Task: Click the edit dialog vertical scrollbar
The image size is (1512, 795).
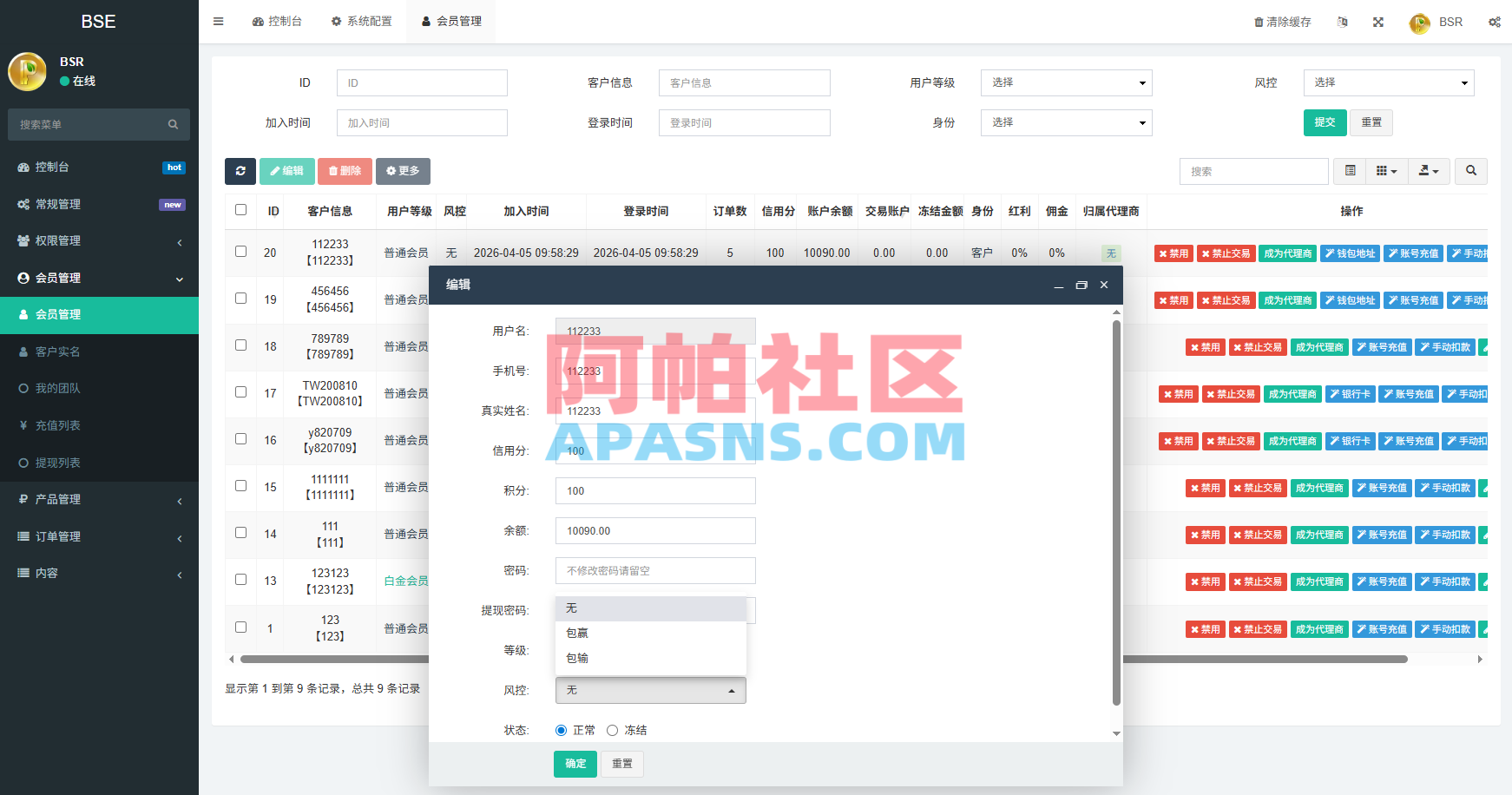Action: [x=1116, y=512]
